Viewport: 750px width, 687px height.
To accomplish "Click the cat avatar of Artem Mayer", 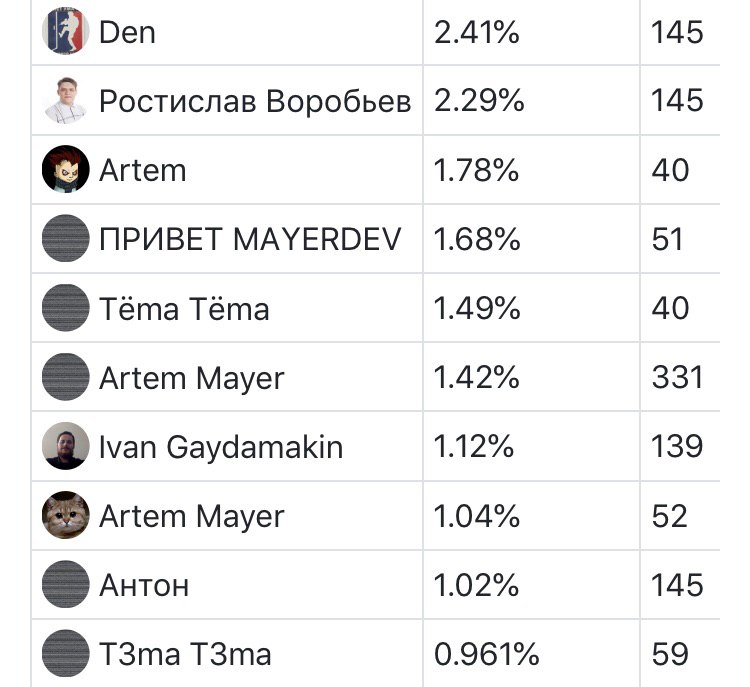I will [66, 515].
